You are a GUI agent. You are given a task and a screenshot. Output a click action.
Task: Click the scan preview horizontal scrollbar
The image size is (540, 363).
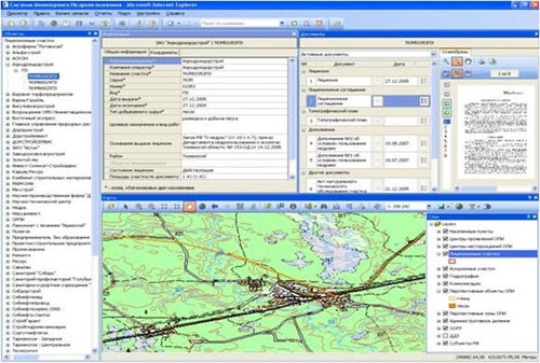(x=496, y=188)
